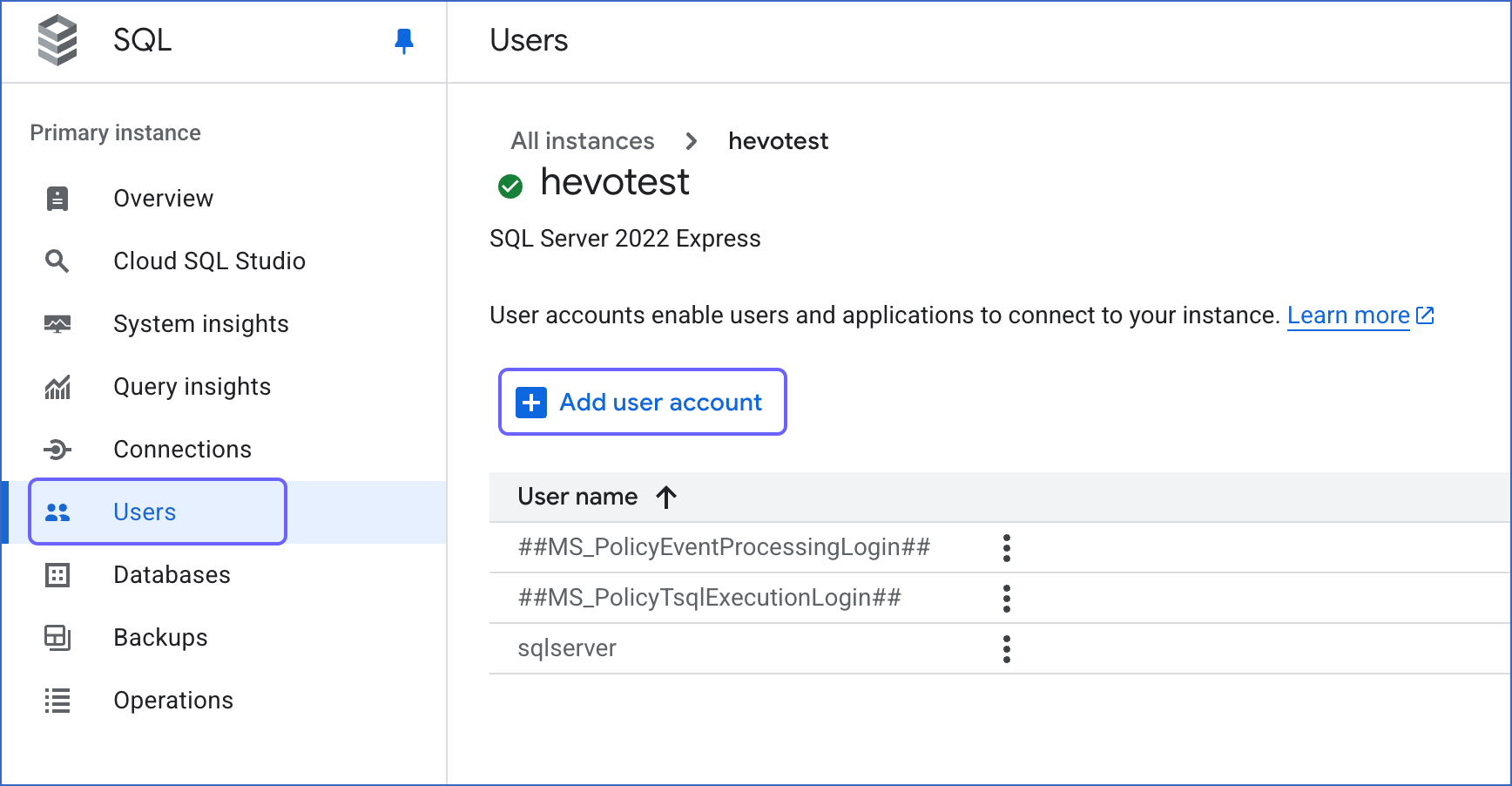Click the Primary instance label

[116, 132]
